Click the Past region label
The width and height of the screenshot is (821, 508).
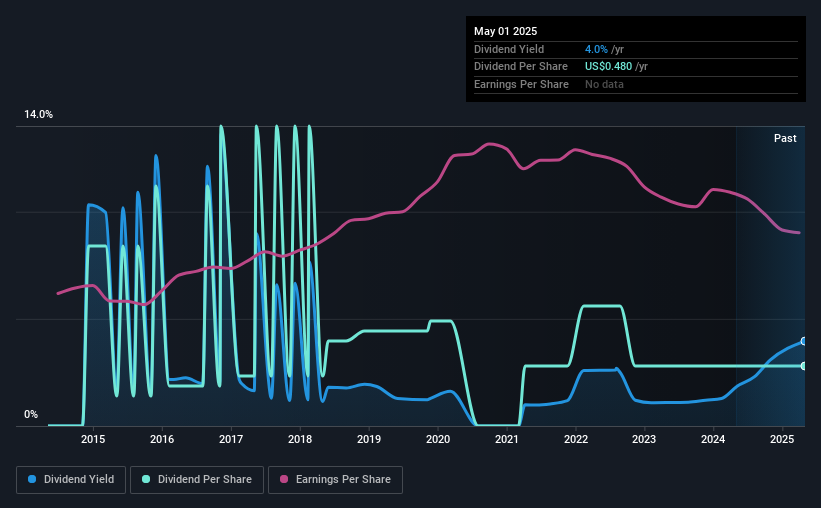pyautogui.click(x=785, y=138)
